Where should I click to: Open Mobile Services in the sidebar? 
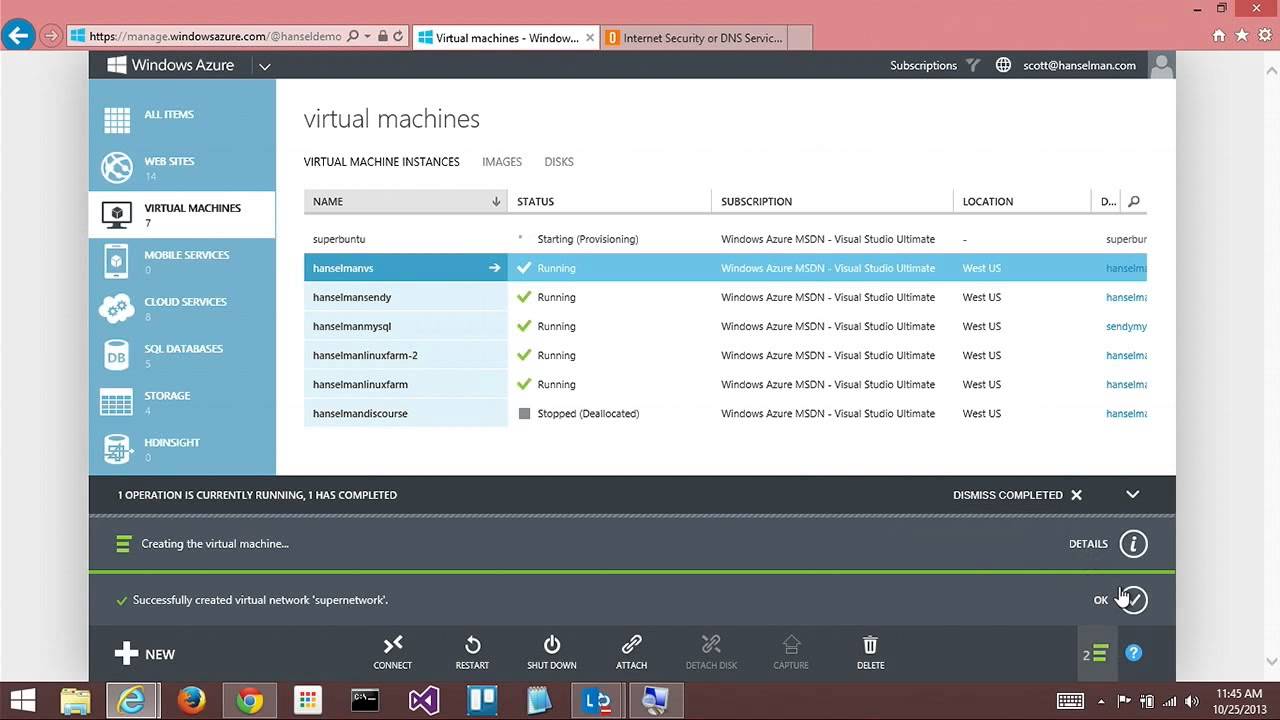click(x=182, y=262)
